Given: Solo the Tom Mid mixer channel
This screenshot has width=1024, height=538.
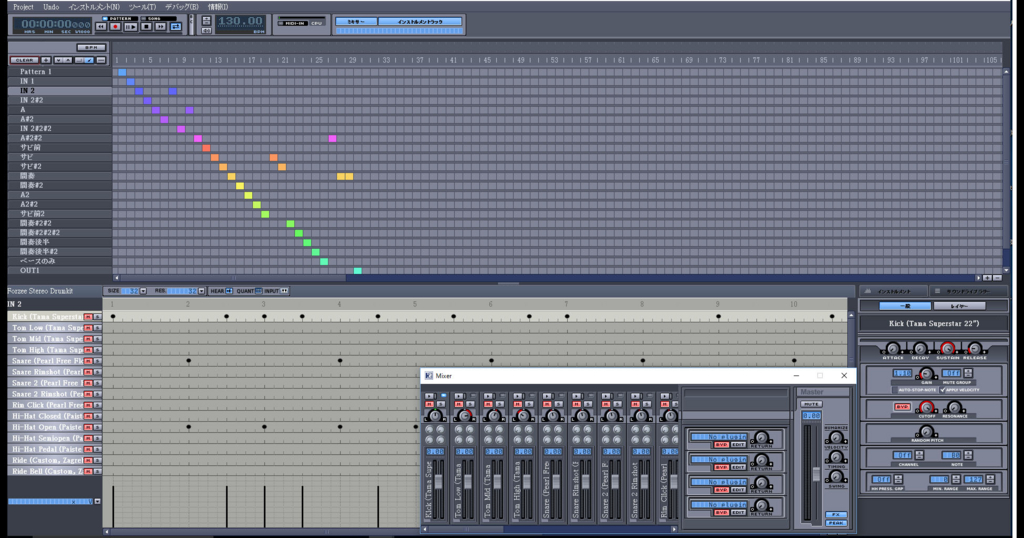Looking at the screenshot, I should coord(500,405).
